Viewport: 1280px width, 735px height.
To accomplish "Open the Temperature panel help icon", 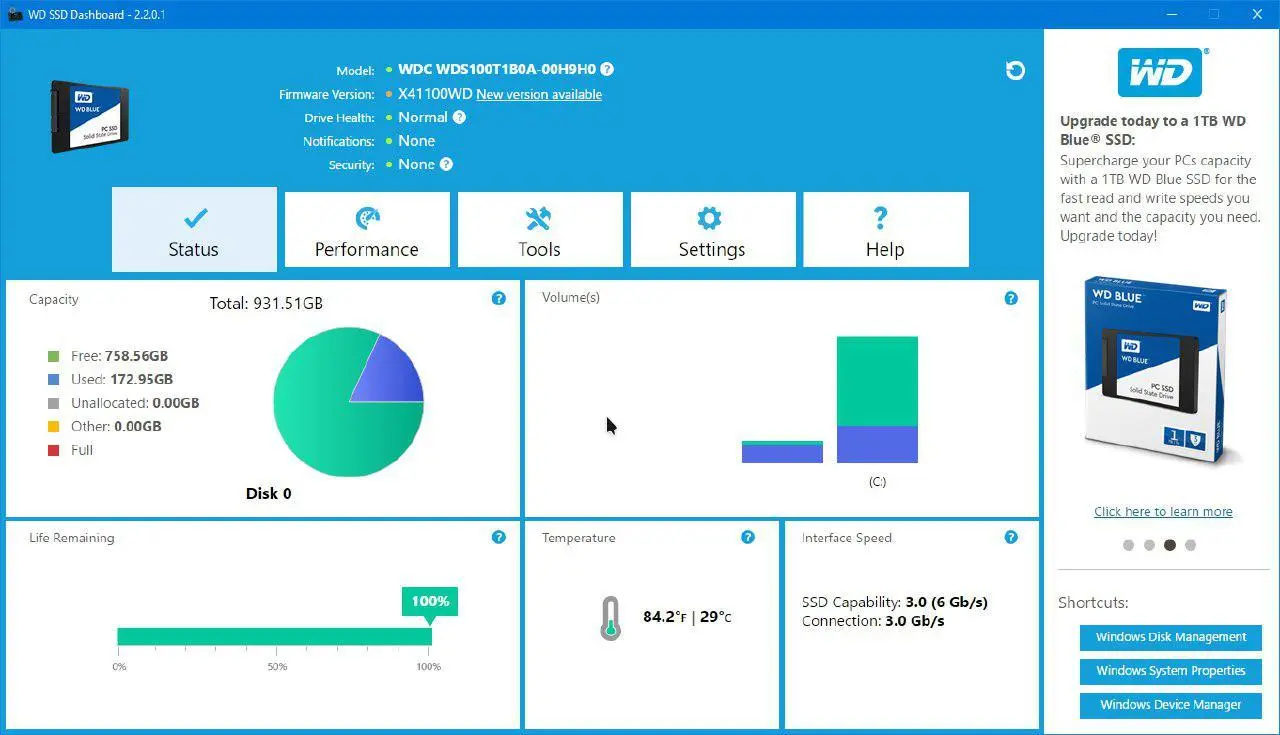I will [748, 537].
